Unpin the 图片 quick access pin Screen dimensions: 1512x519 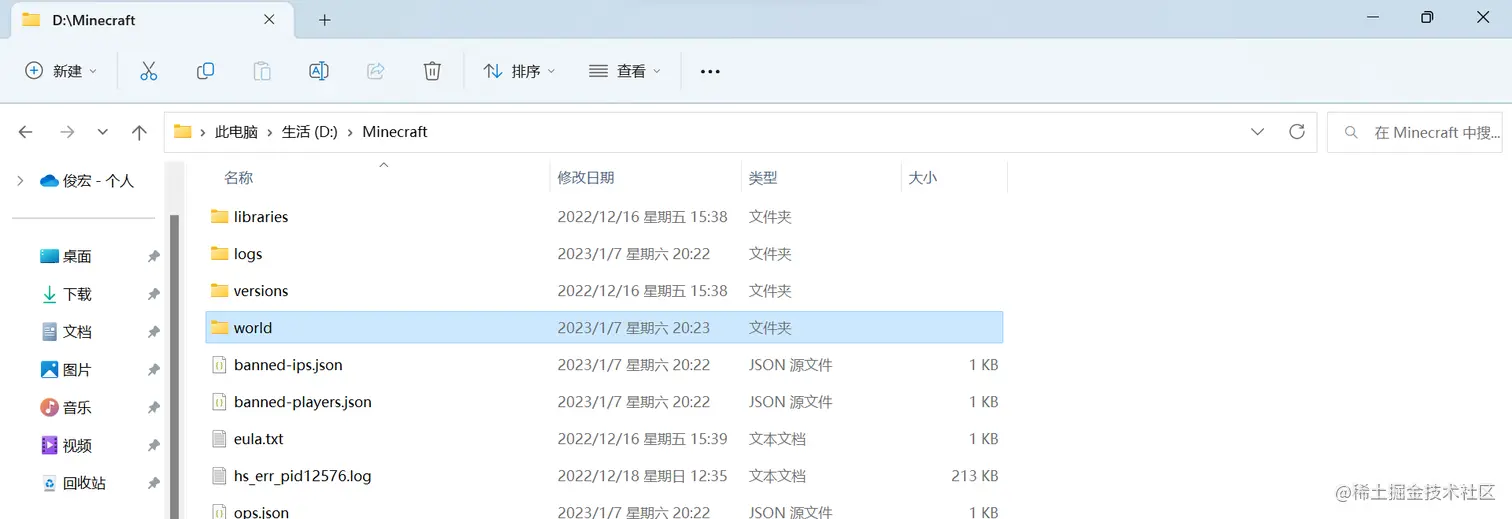coord(153,370)
